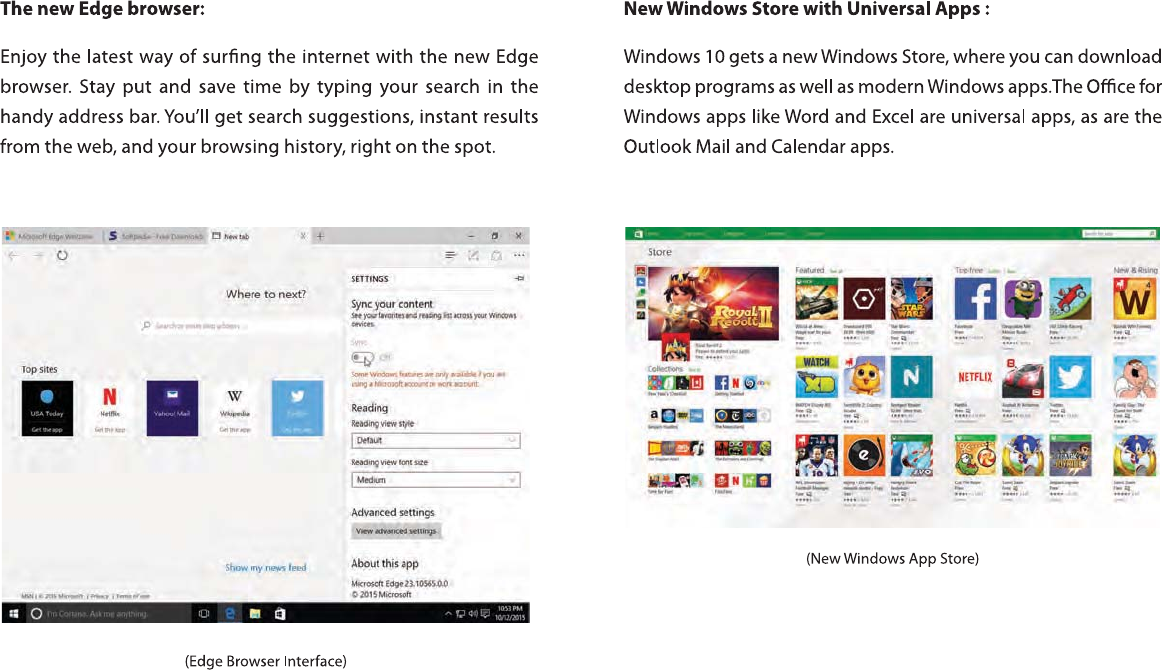Click the taskbar clock showing 10:53 PM
The image size is (1162, 670).
(x=510, y=613)
